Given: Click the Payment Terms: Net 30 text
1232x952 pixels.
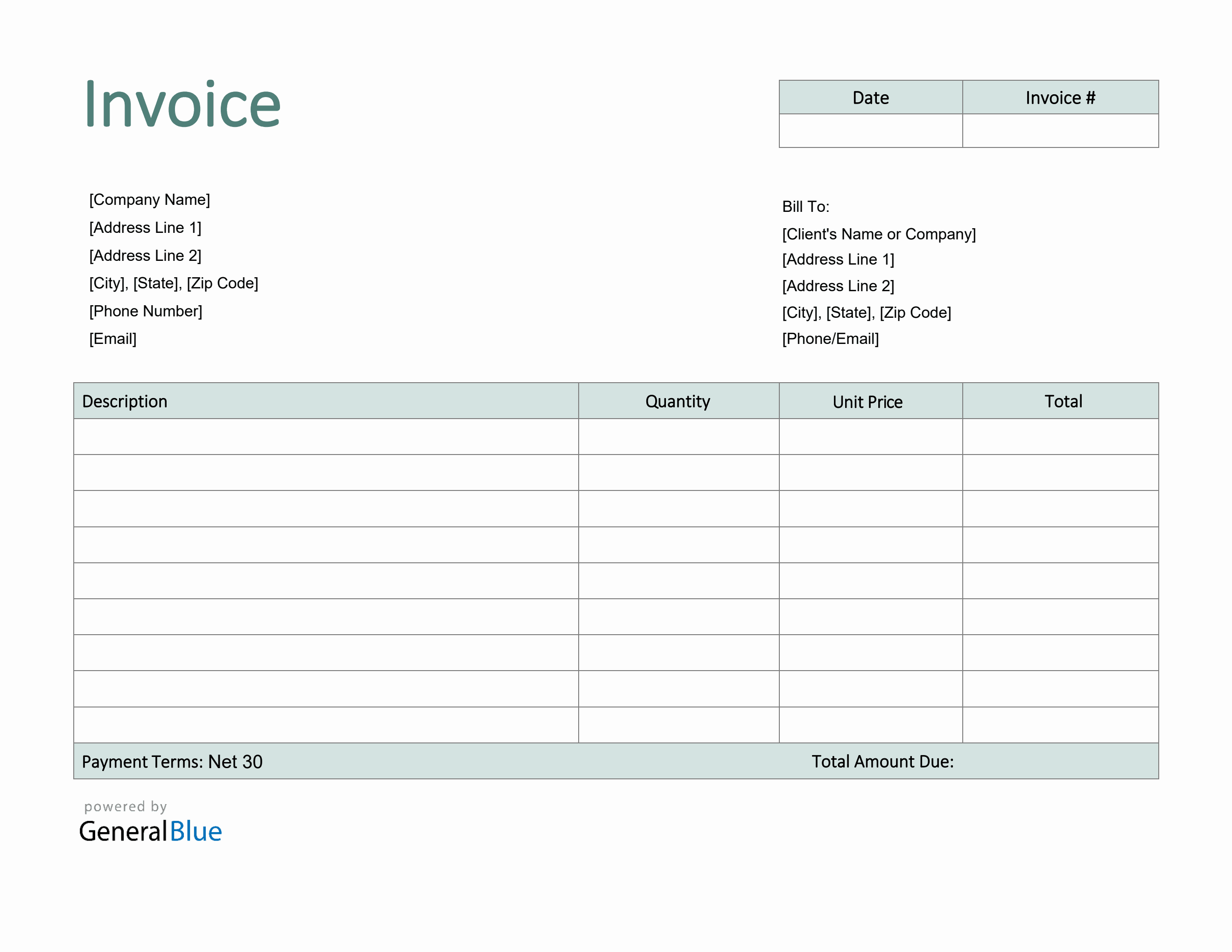Looking at the screenshot, I should coord(172,762).
